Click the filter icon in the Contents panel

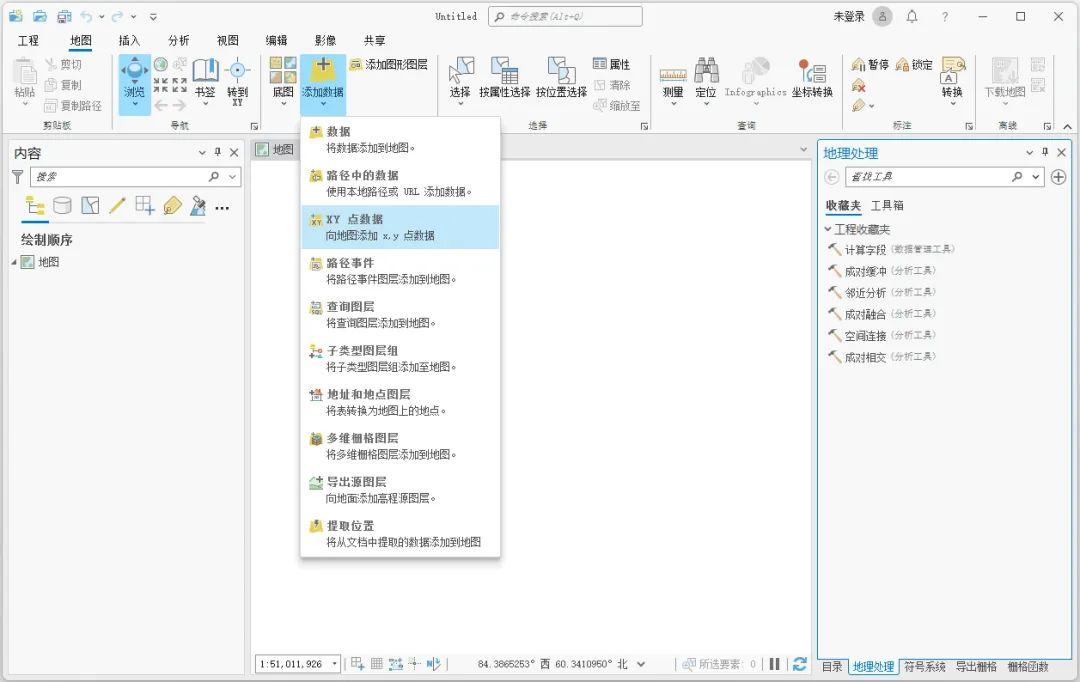pyautogui.click(x=19, y=176)
